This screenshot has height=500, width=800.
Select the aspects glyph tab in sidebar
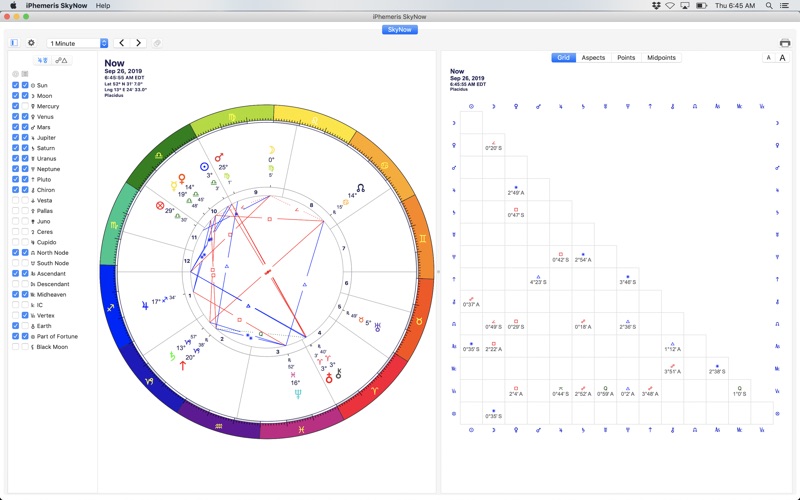[61, 60]
